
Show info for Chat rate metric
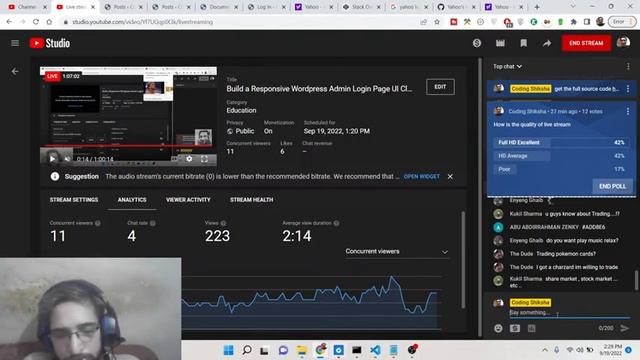click(153, 223)
